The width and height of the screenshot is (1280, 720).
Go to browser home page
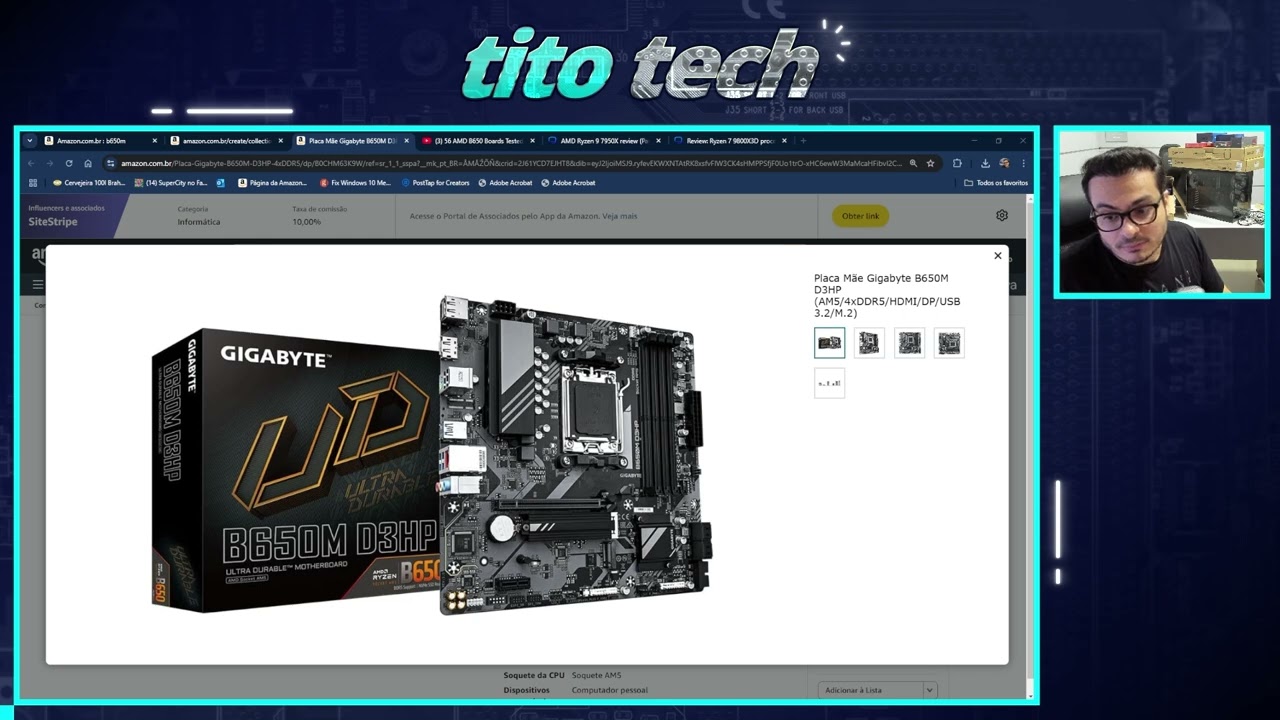point(88,163)
